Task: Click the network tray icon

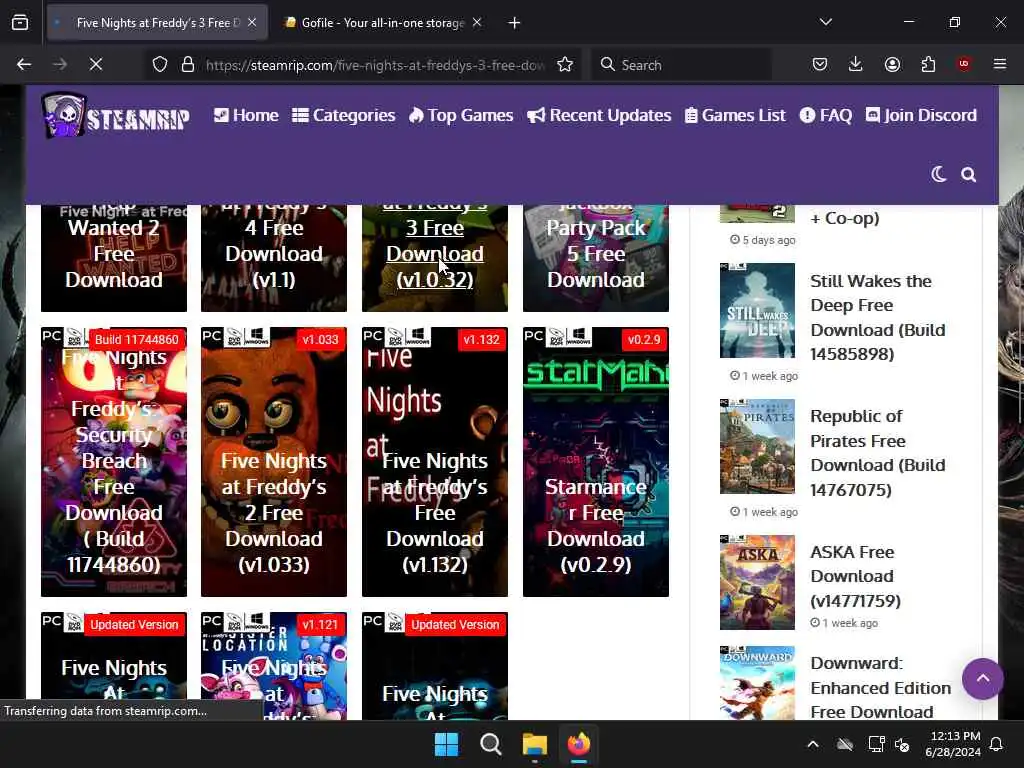Action: [875, 744]
